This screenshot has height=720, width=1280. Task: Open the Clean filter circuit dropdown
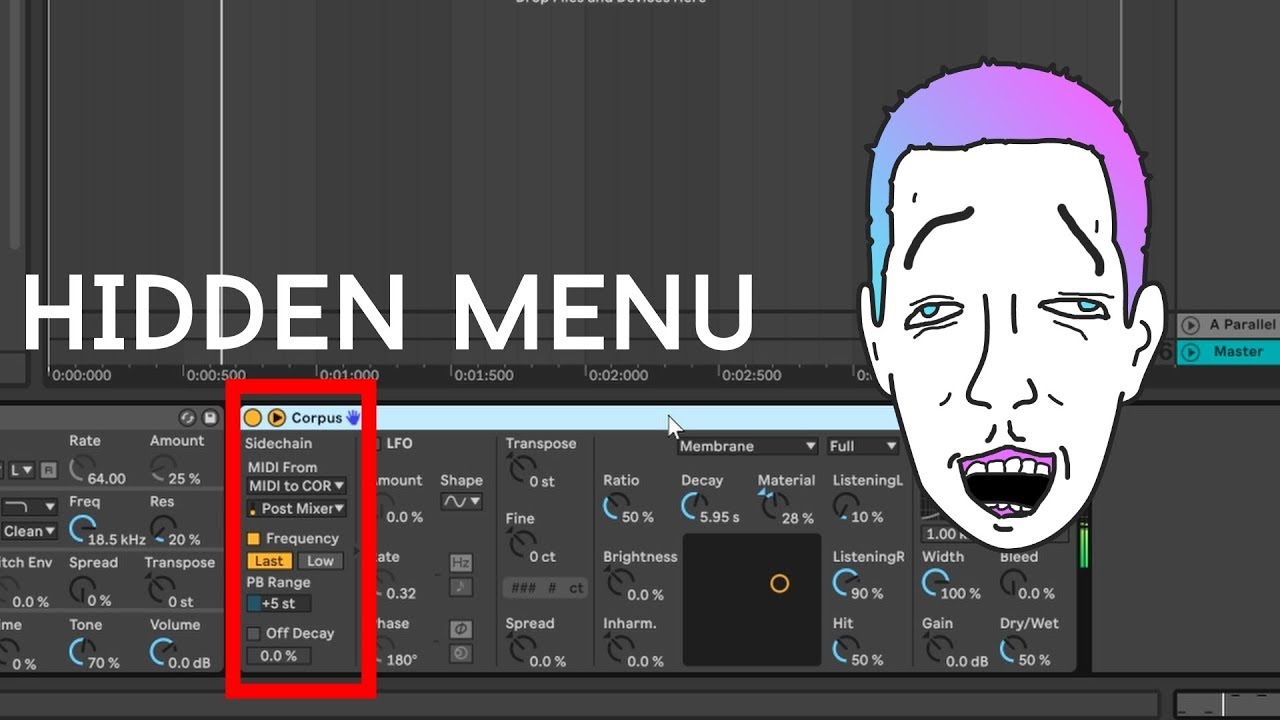pos(29,531)
